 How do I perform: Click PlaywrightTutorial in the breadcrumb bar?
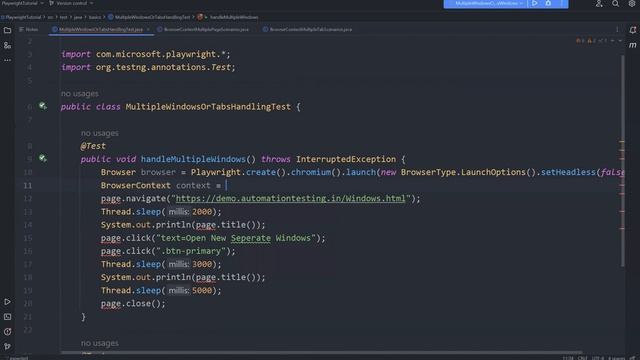pos(21,17)
